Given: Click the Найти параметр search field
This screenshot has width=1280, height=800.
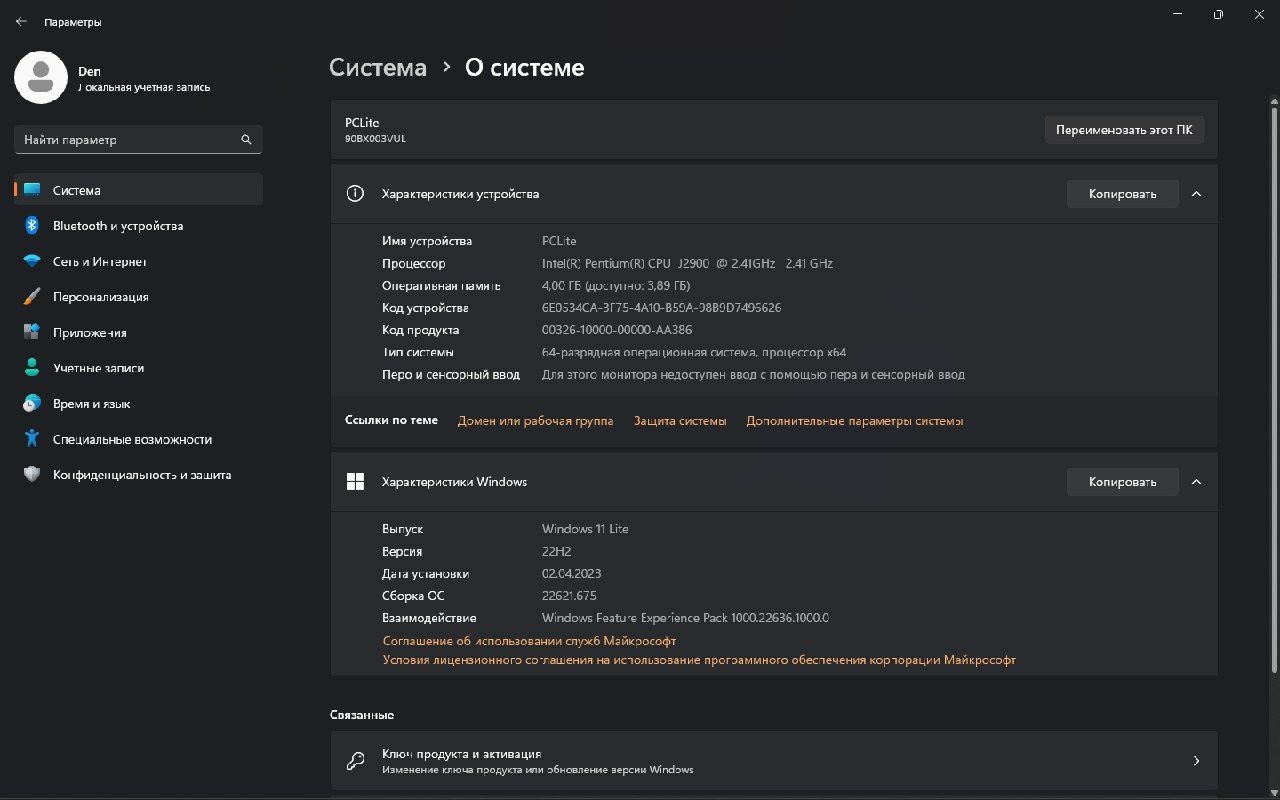Looking at the screenshot, I should (x=138, y=140).
